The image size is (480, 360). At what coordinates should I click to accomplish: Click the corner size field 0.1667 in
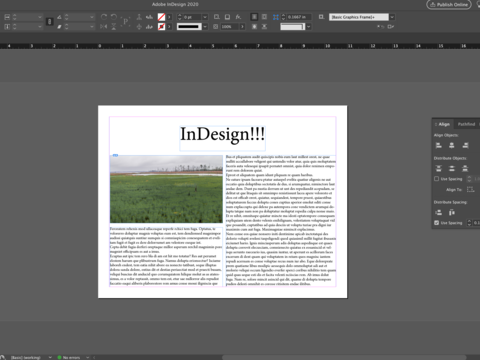pyautogui.click(x=299, y=17)
